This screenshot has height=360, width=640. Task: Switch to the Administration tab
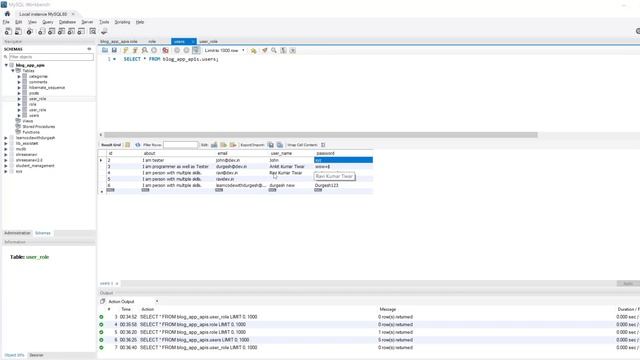coord(17,233)
